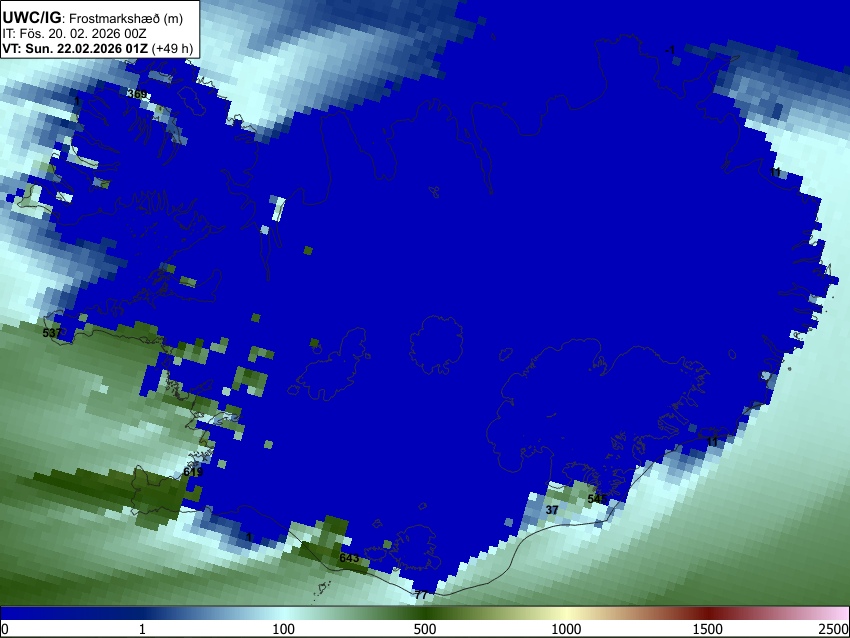Viewport: 850px width, 638px height.
Task: Click the map value '619' near Reykjavík
Action: tap(193, 472)
